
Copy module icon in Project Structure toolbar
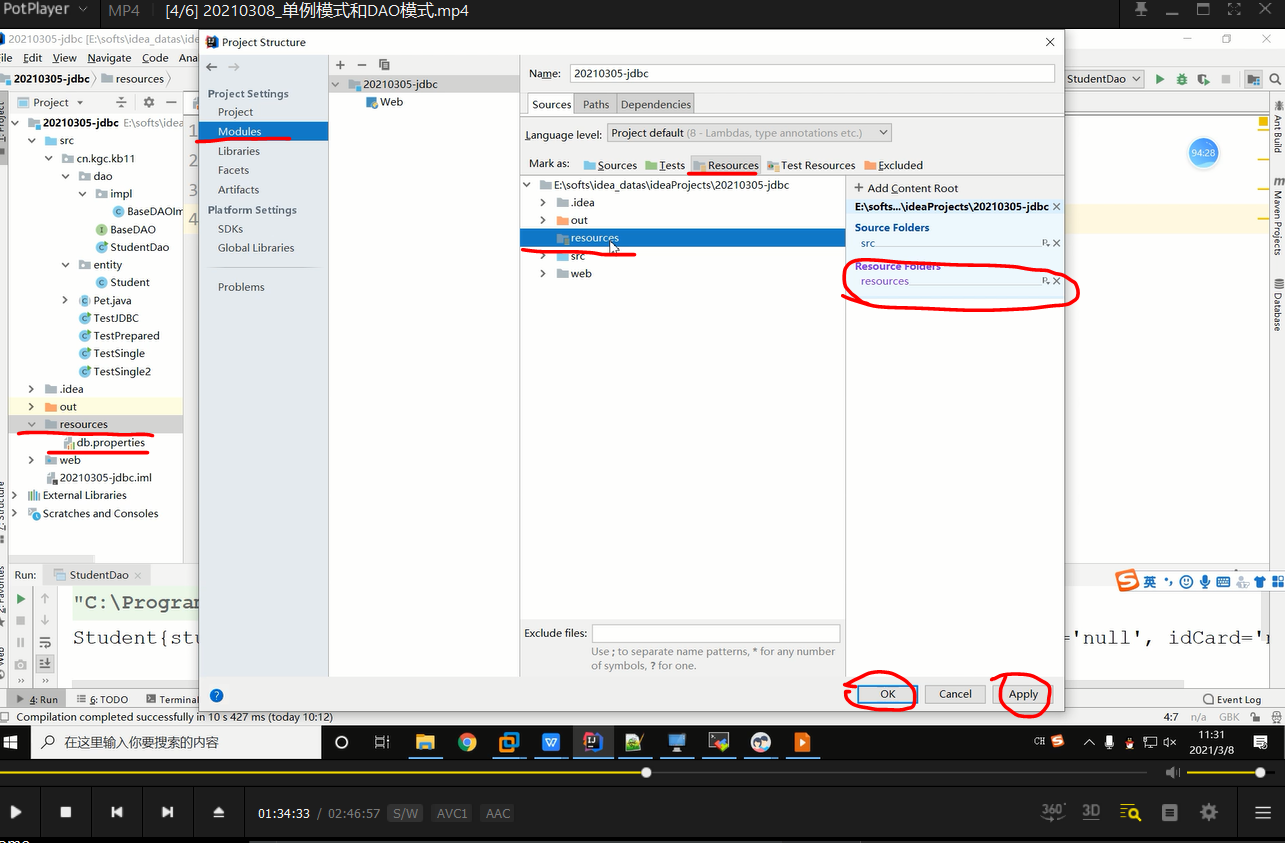pyautogui.click(x=384, y=64)
